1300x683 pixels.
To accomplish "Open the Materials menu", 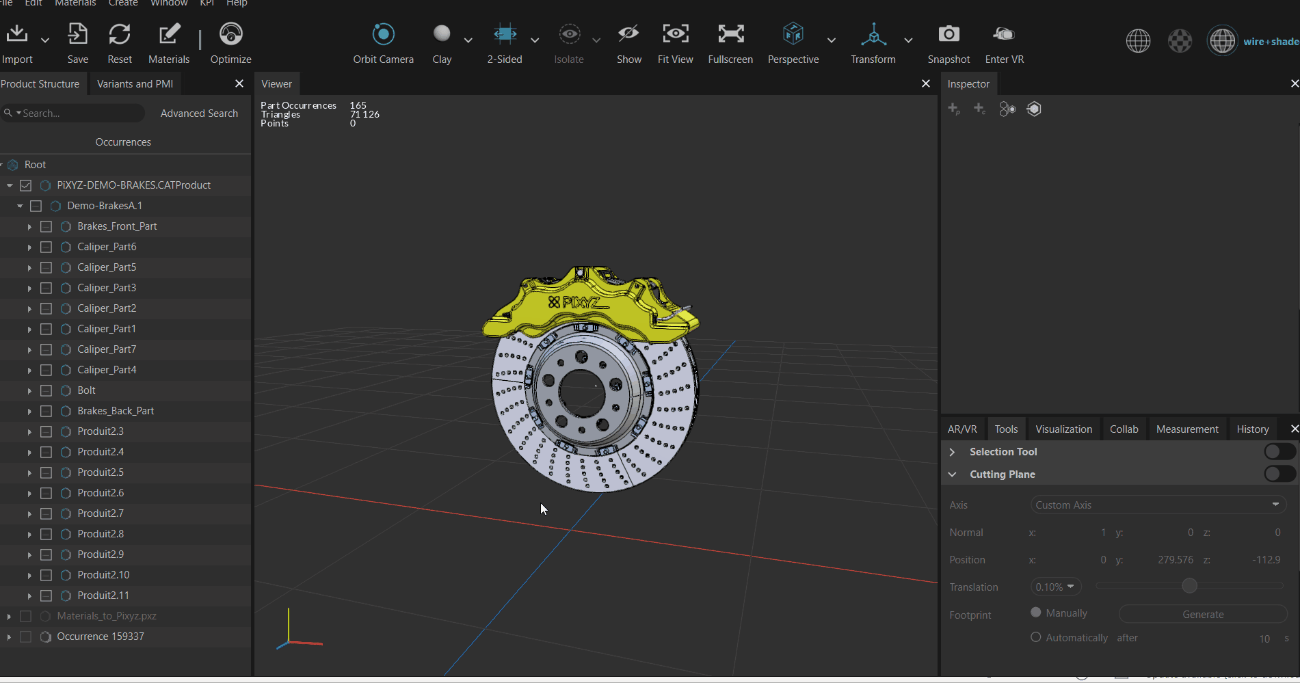I will tap(75, 3).
